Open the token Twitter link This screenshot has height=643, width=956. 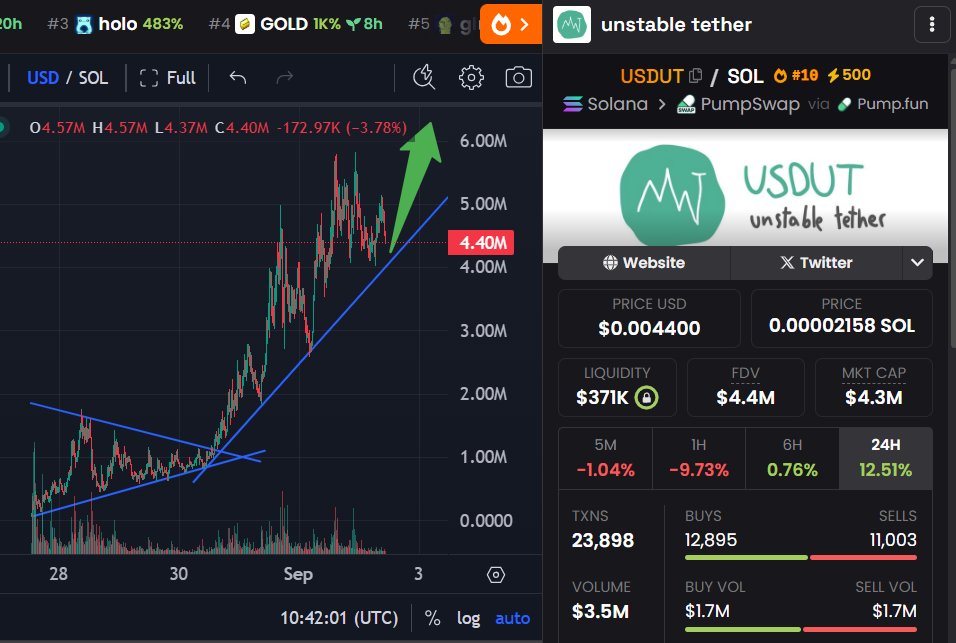pyautogui.click(x=816, y=263)
